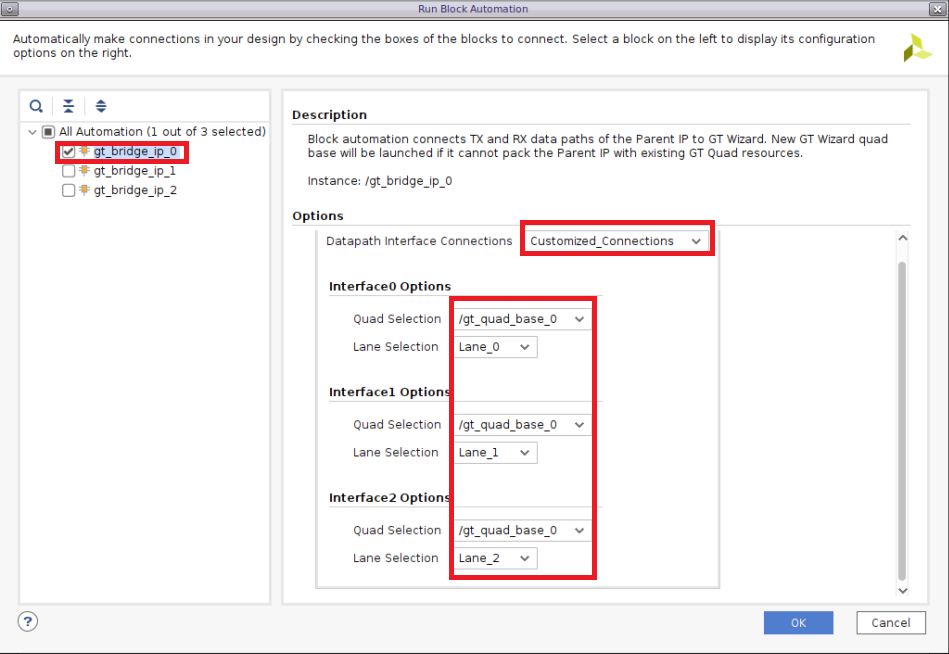Image resolution: width=949 pixels, height=654 pixels.
Task: Click the gt_bridge_ip_2 block icon
Action: tap(85, 190)
